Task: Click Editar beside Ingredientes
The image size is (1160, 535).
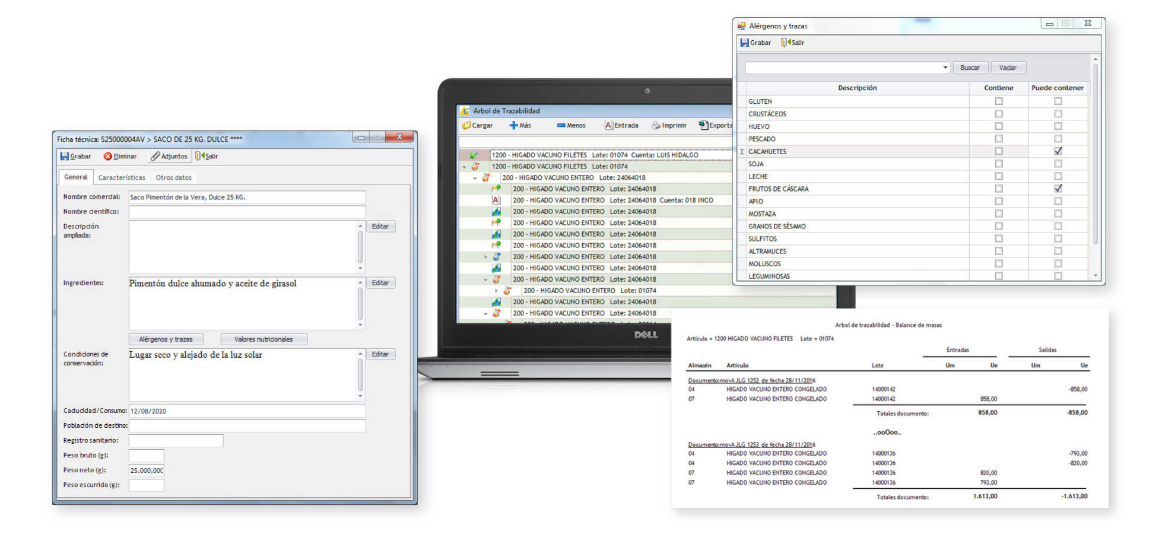Action: click(x=380, y=283)
